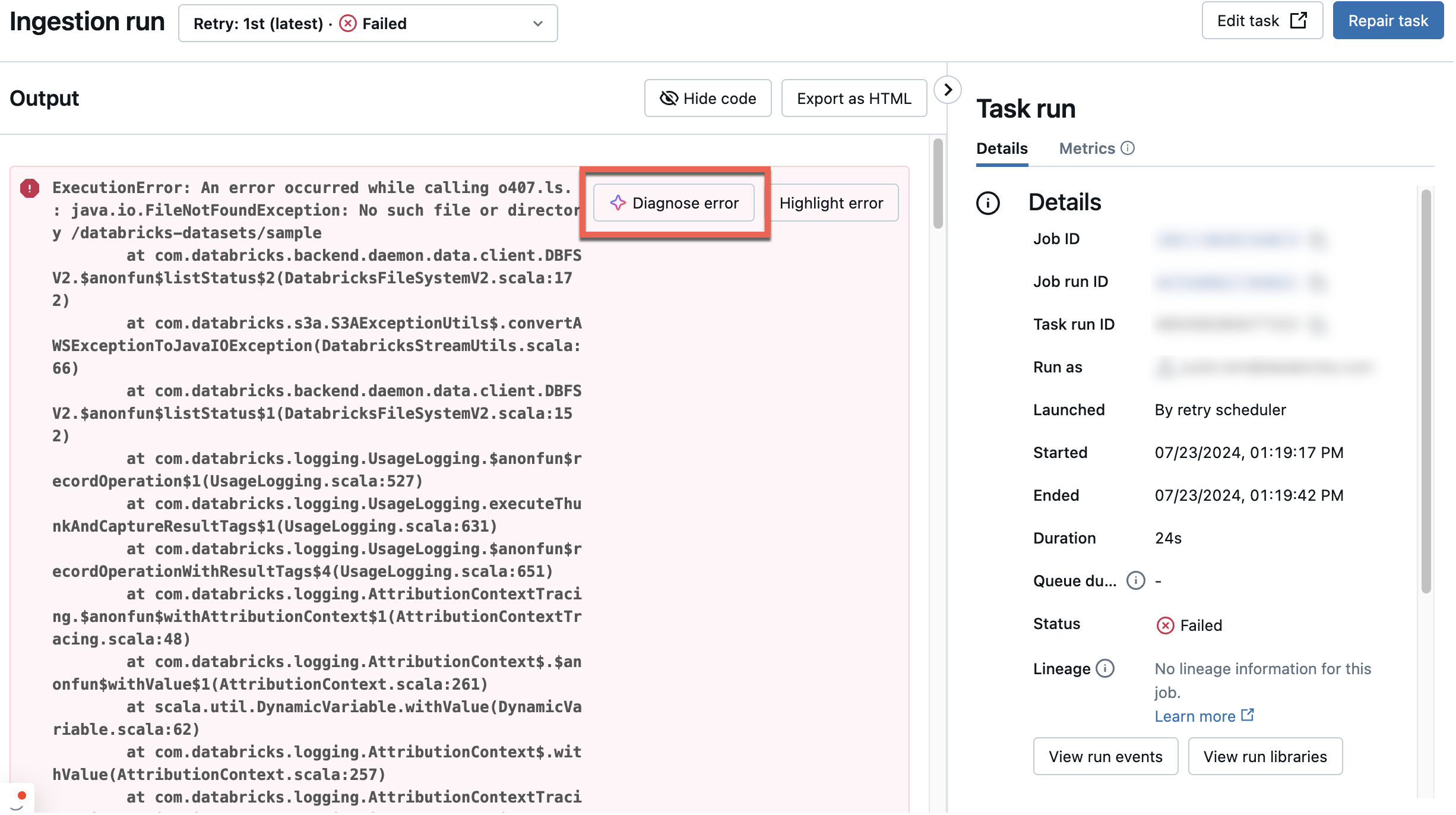Click the red notification icon in bottom-left corner
Viewport: 1456px width, 815px height.
tap(21, 796)
